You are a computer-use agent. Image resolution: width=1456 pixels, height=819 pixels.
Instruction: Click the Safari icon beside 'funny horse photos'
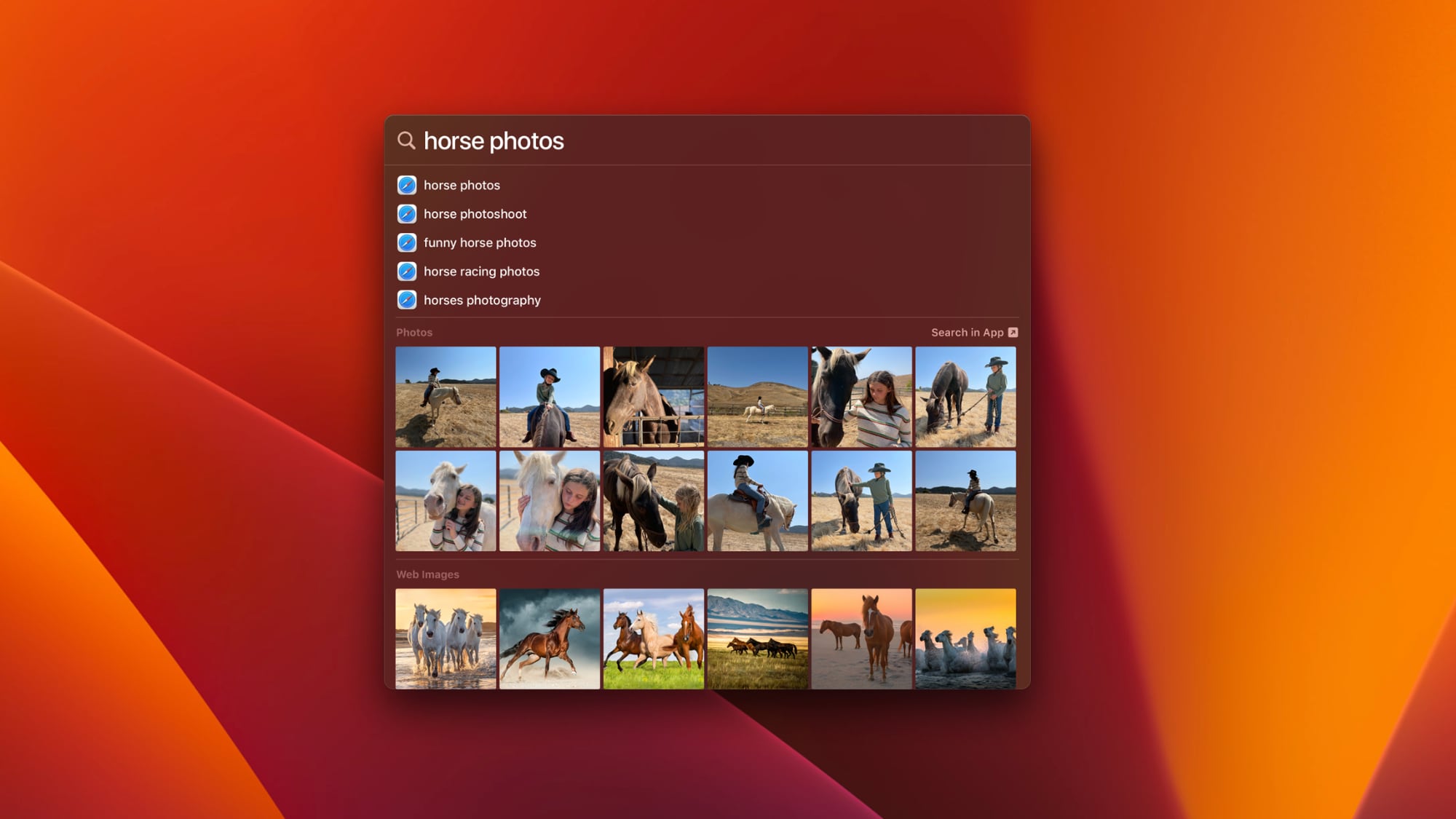[x=408, y=242]
